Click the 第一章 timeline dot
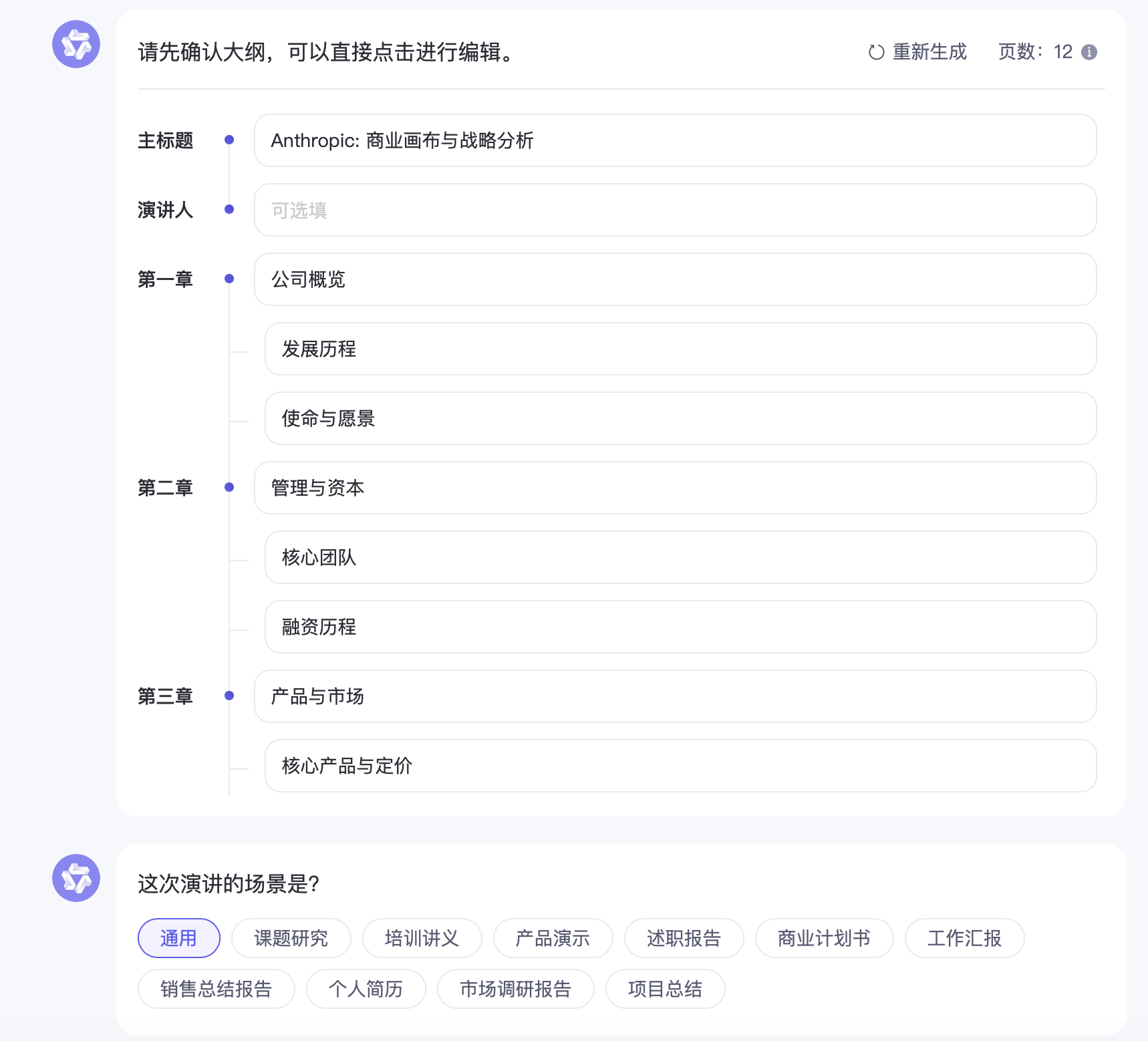1148x1041 pixels. click(229, 279)
